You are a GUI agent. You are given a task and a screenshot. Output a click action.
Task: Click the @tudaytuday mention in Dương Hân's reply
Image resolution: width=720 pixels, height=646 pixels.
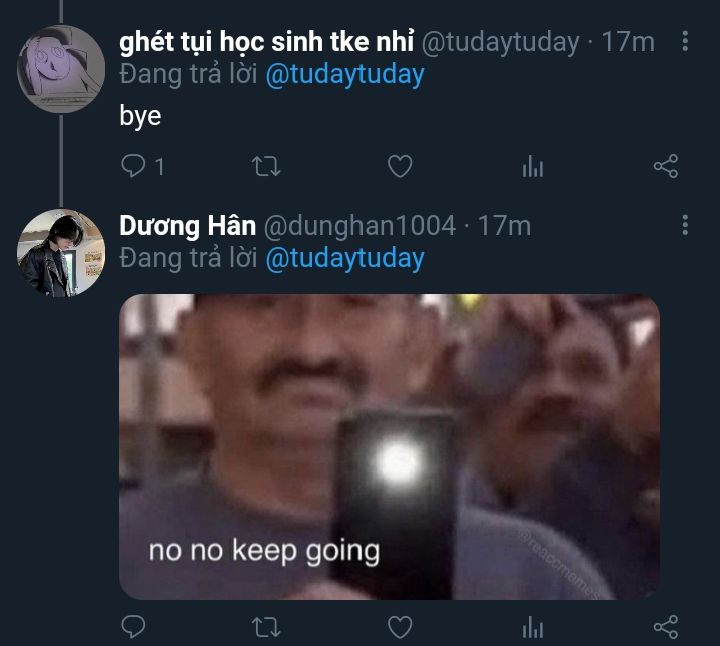pyautogui.click(x=344, y=258)
